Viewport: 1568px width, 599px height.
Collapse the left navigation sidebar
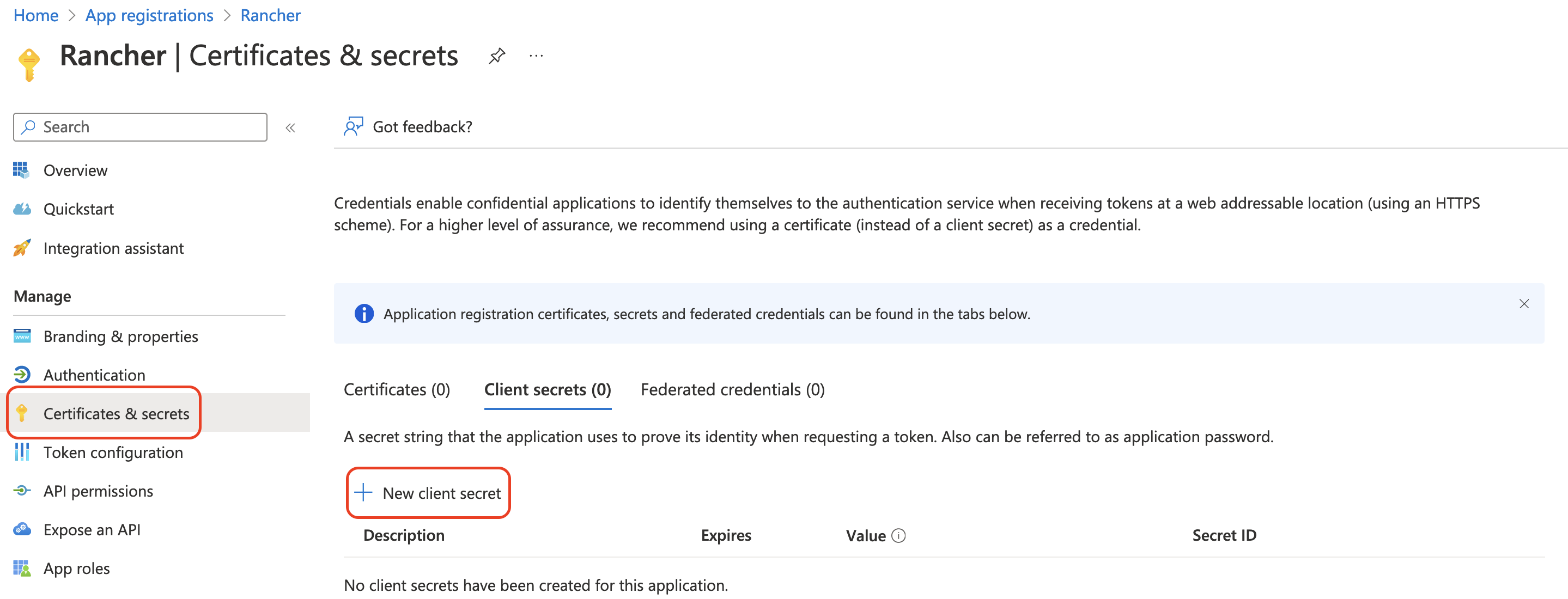click(x=291, y=127)
